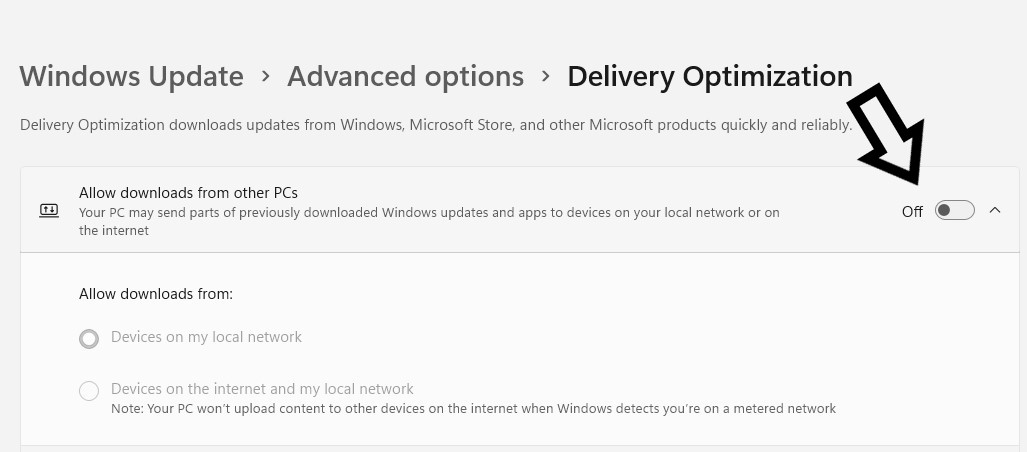Click the chevron after Windows Update breadcrumb

pyautogui.click(x=266, y=76)
